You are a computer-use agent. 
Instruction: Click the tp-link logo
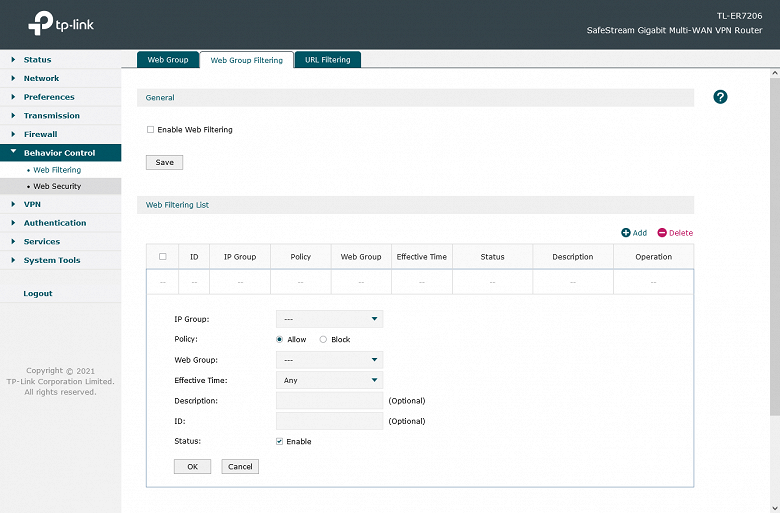tap(61, 23)
